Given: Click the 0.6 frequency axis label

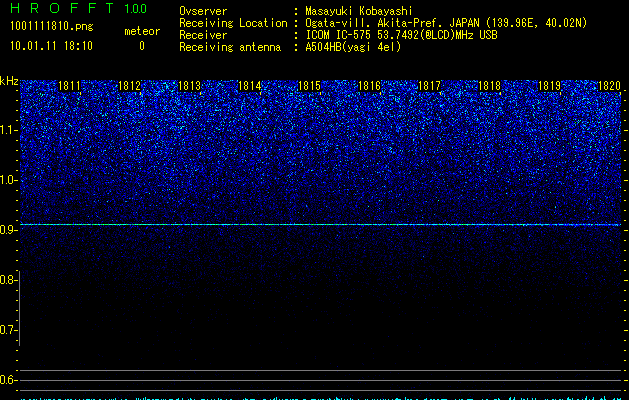Looking at the screenshot, I should [x=8, y=380].
